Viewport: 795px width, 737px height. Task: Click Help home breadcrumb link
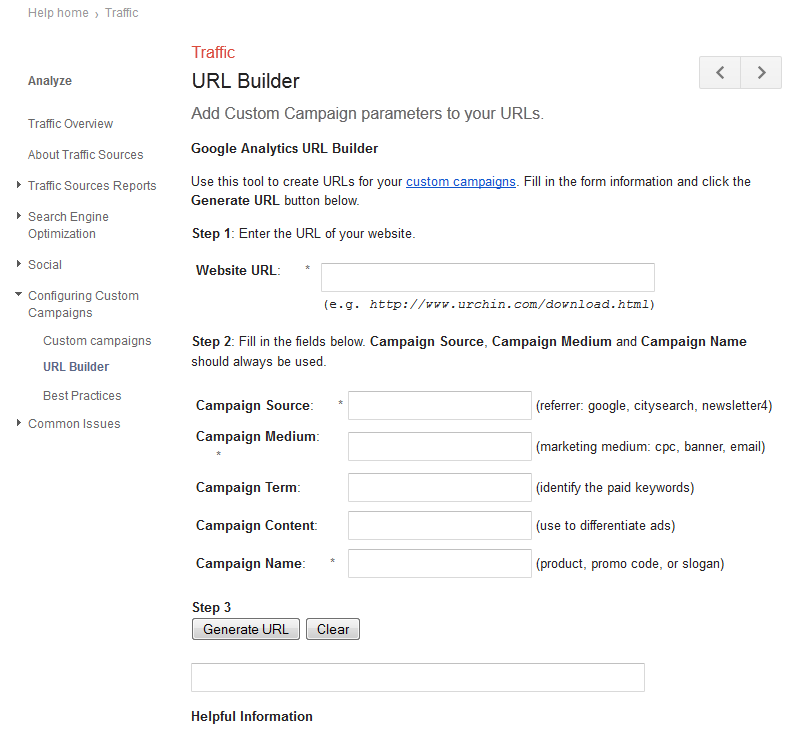[58, 13]
